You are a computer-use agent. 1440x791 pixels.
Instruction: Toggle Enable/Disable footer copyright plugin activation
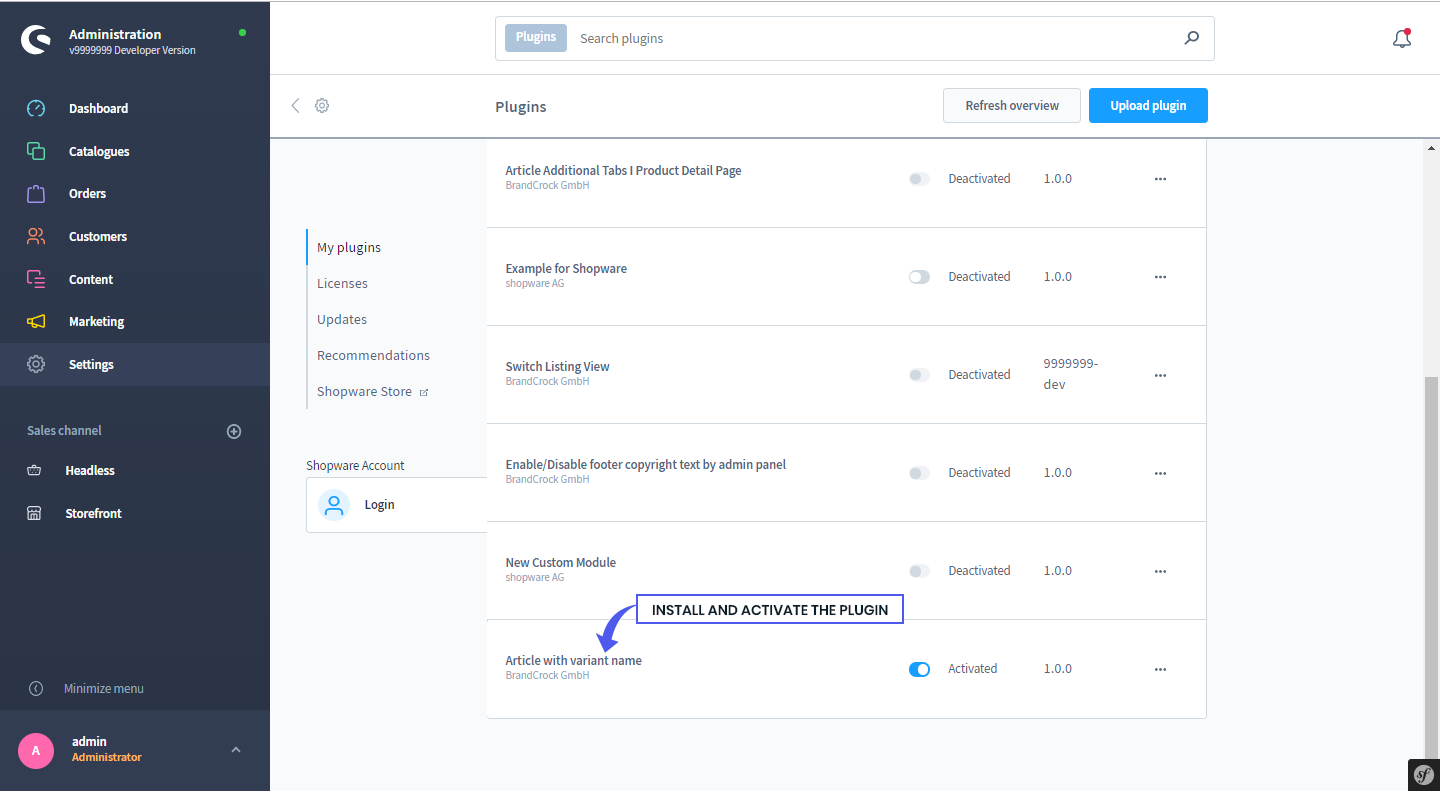click(x=919, y=473)
